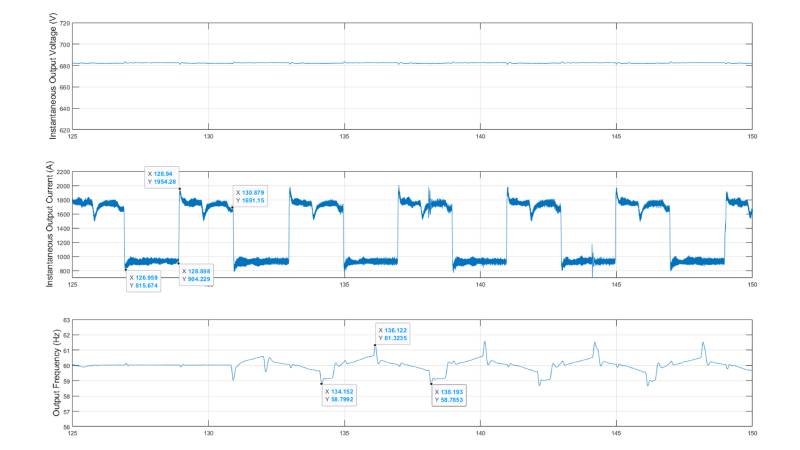Click the data tip showing Y 58.7853
800x450 pixels.
pyautogui.click(x=451, y=395)
